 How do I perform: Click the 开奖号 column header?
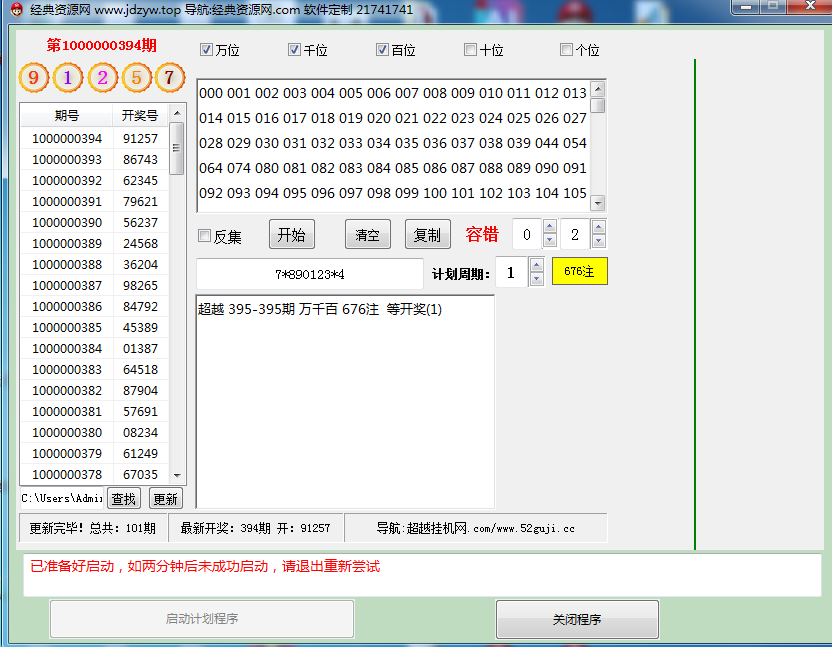click(140, 116)
